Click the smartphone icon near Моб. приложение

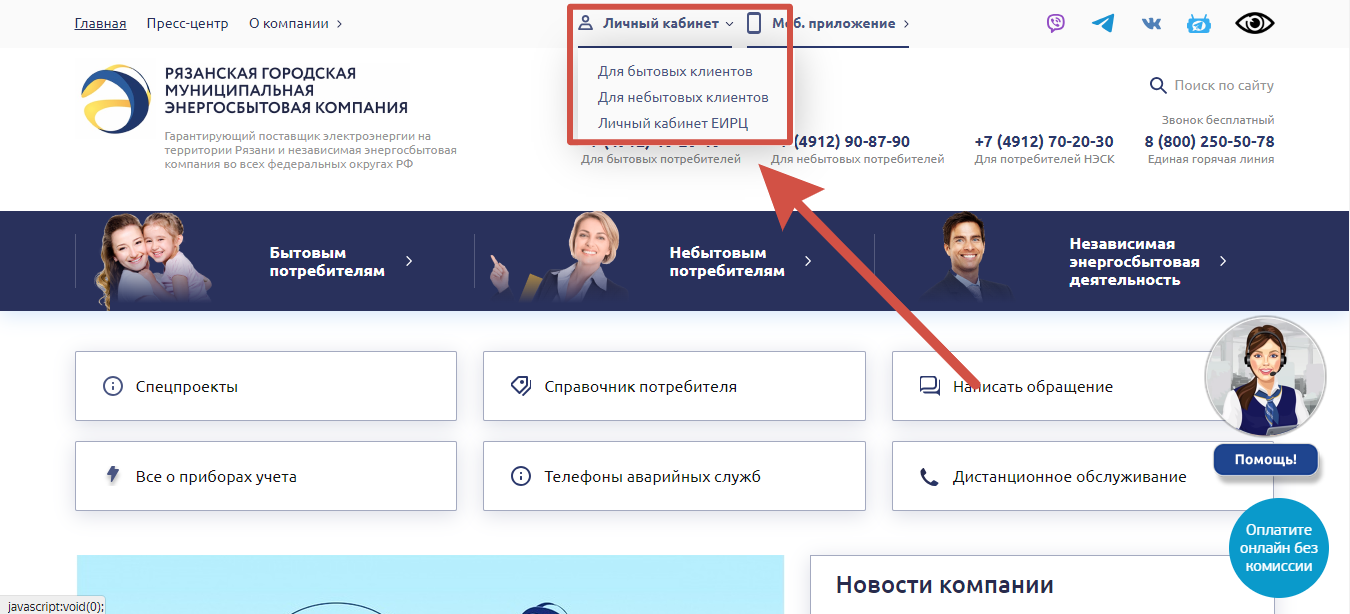coord(754,23)
